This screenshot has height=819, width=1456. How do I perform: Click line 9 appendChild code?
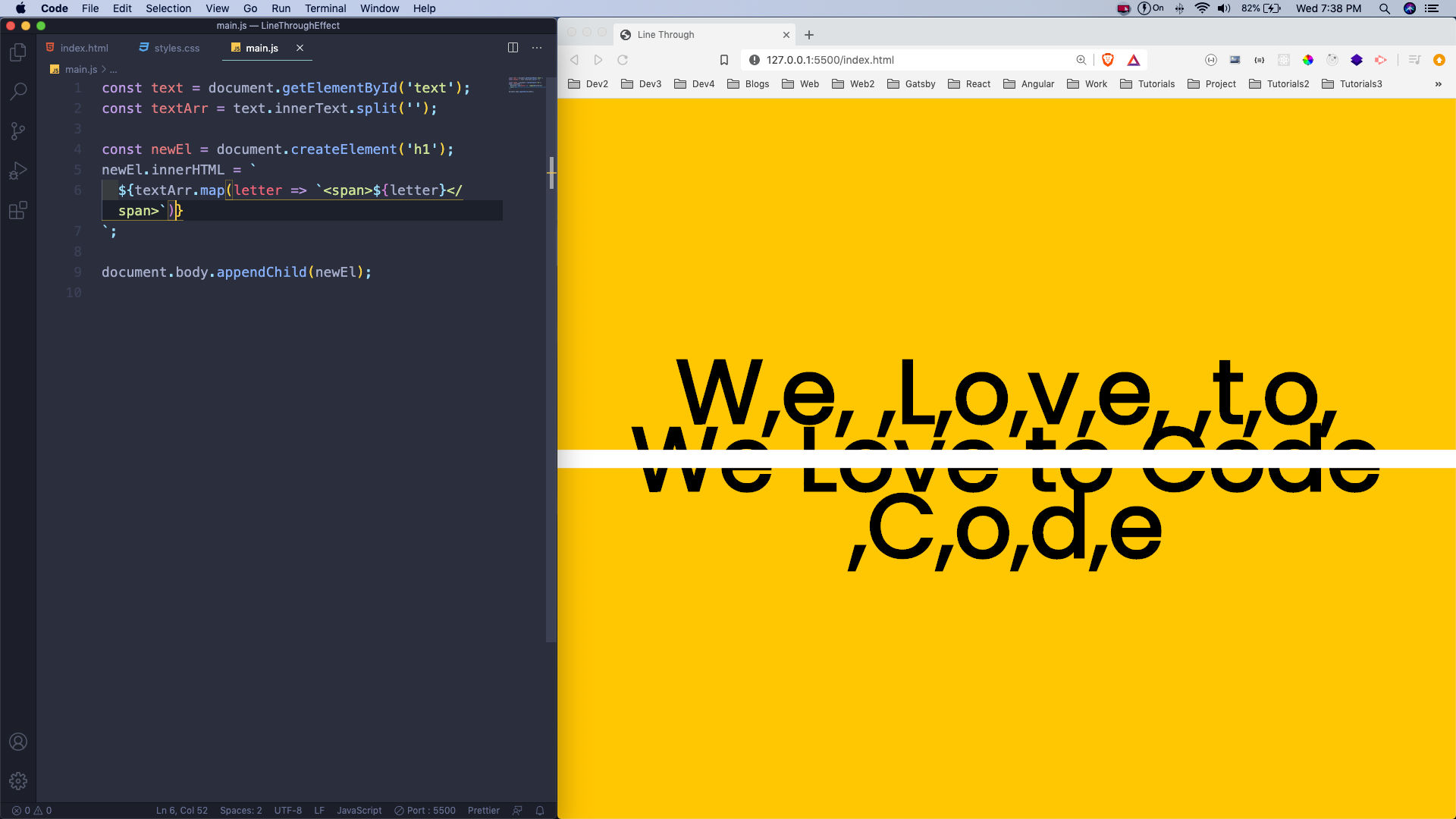click(x=237, y=272)
